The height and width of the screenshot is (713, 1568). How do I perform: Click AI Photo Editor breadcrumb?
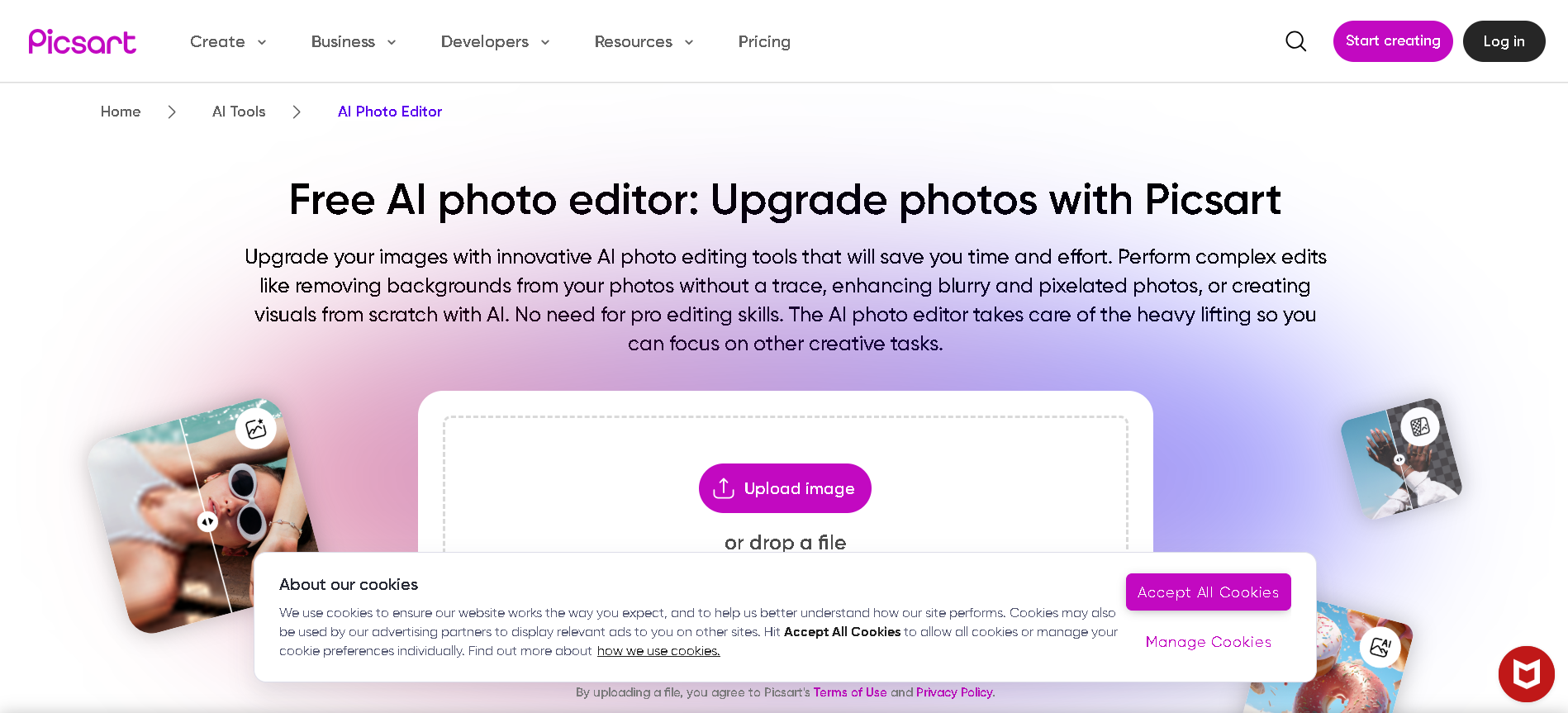390,112
